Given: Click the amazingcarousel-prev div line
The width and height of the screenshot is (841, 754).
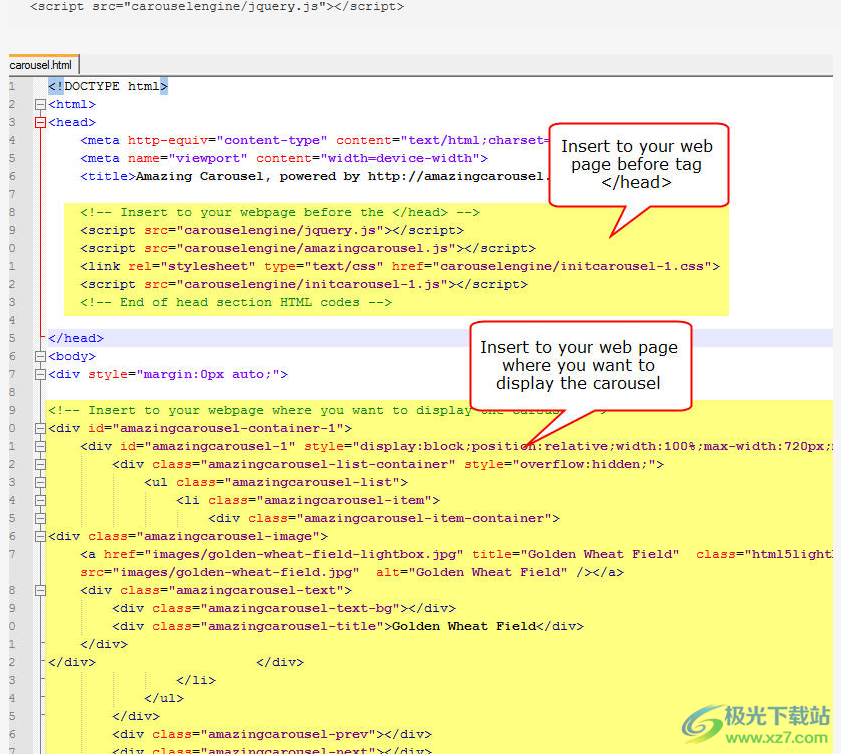Looking at the screenshot, I should [x=272, y=734].
